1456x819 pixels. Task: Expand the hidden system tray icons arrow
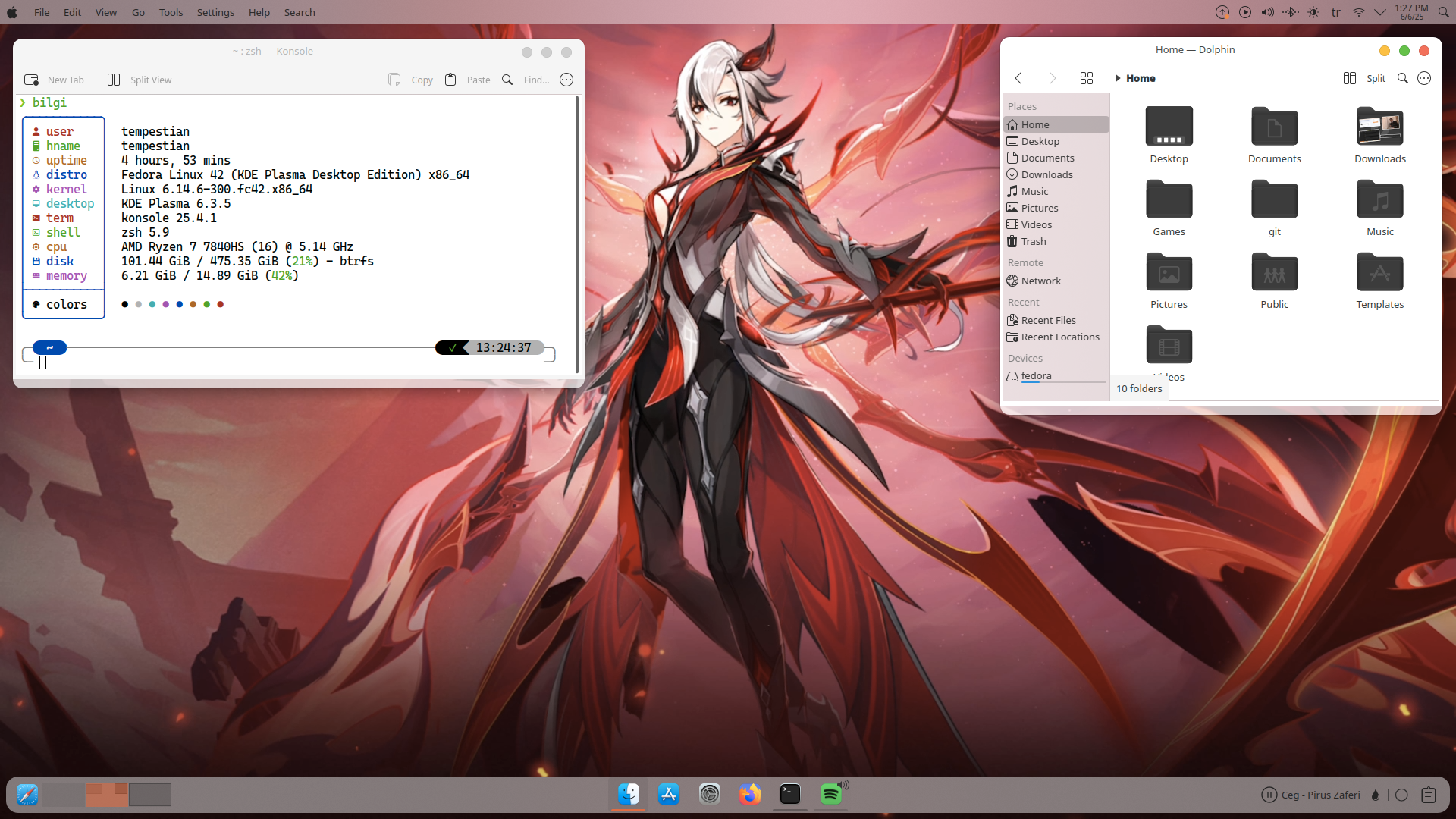pos(1380,12)
